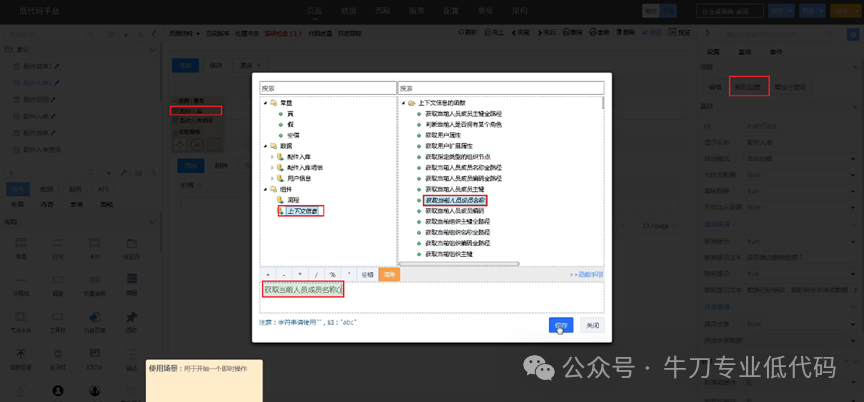
Task: Click the orange 清除 button in the operator bar
Action: pos(389,274)
